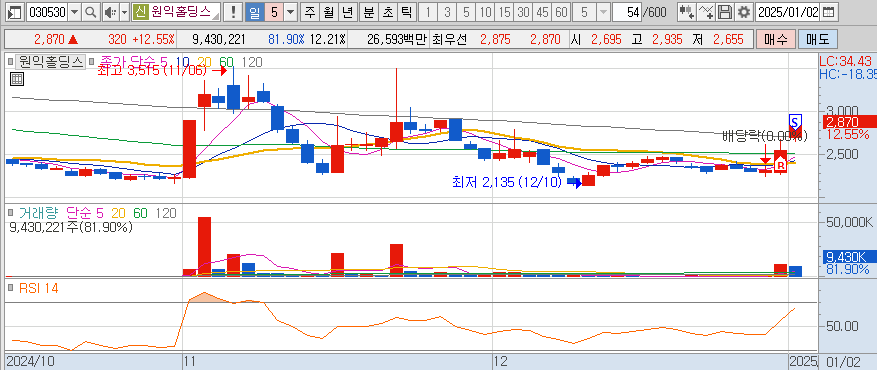
Task: Toggle the volume panel handle icon
Action: pos(10,213)
